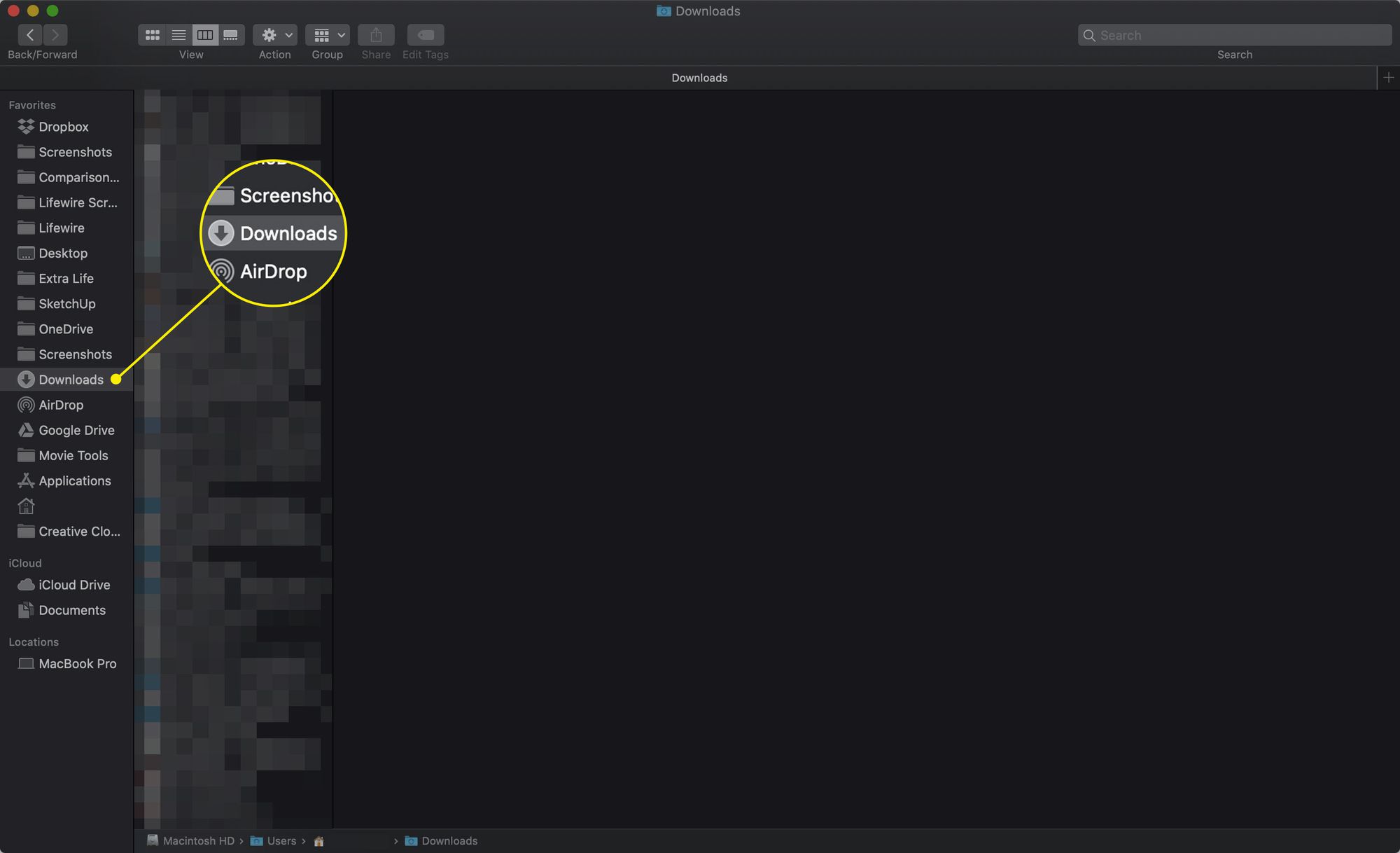
Task: Select the Gallery View icon
Action: [231, 34]
